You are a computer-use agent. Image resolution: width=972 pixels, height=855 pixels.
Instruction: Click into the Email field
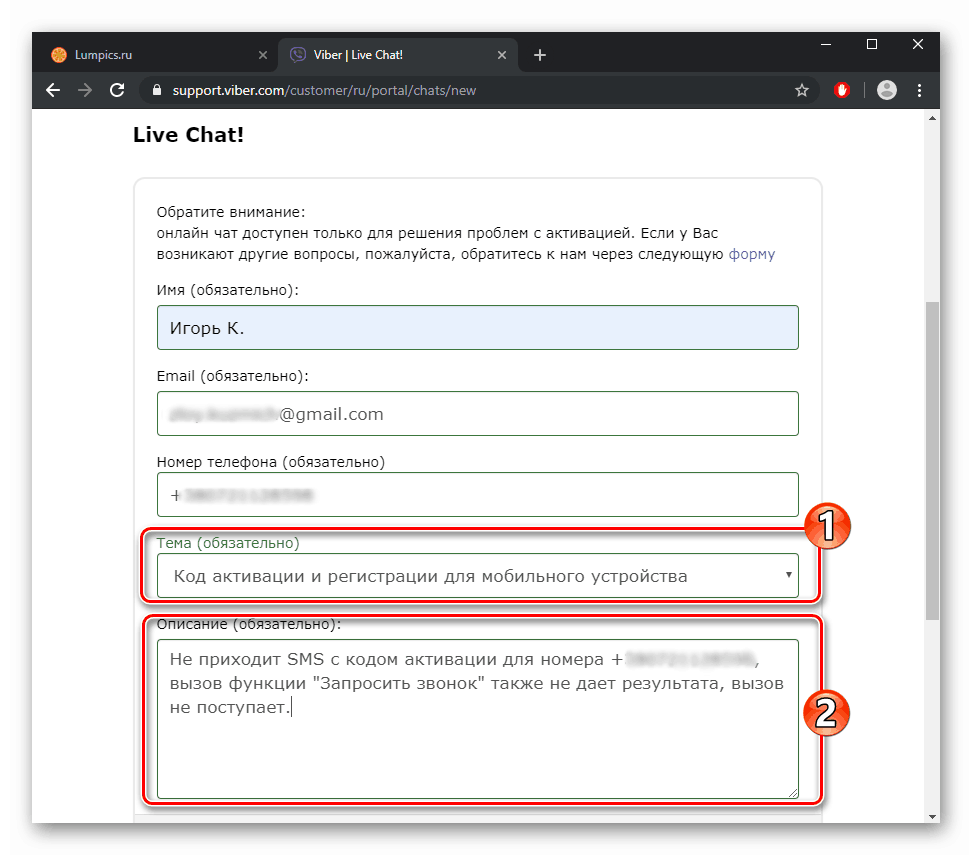477,414
